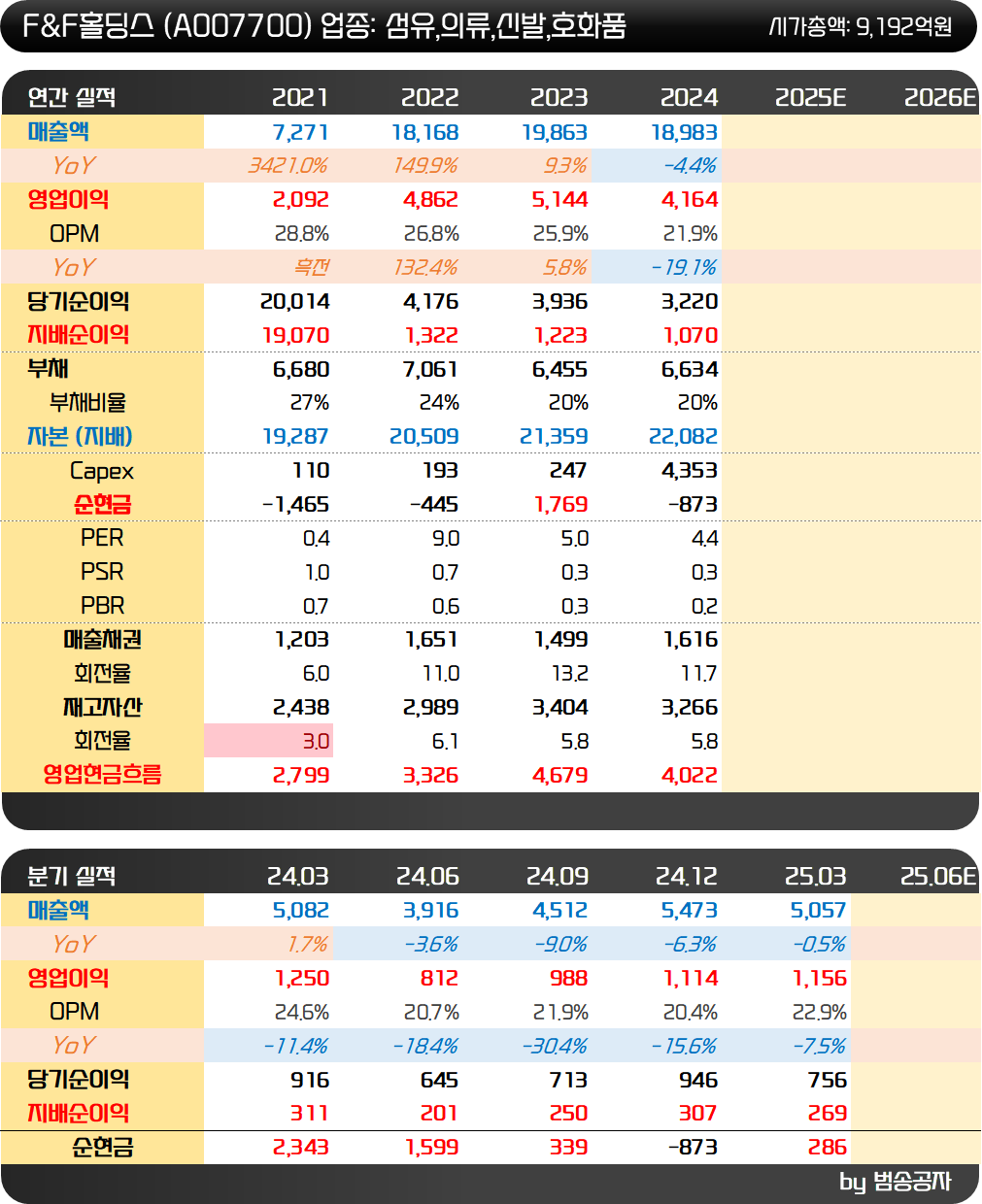Click the F&F홀딩스 (A007700) title text

pos(167,25)
